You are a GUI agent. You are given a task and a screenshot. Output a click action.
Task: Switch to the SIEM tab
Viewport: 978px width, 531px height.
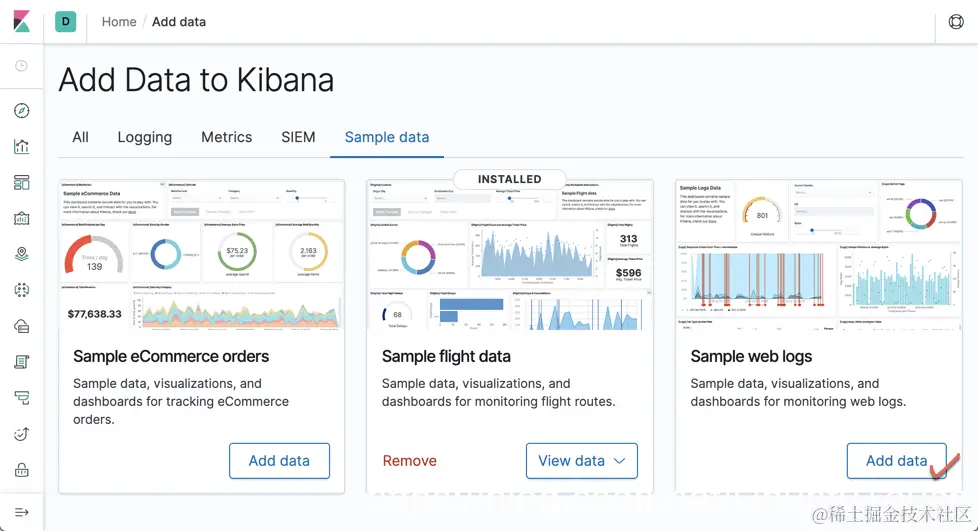pyautogui.click(x=298, y=137)
